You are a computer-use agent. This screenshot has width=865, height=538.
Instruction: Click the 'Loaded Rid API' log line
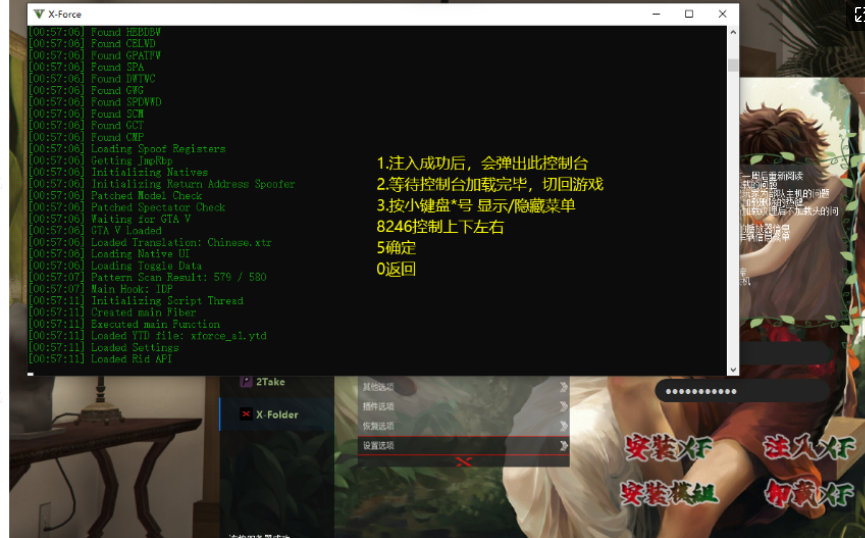(100, 359)
